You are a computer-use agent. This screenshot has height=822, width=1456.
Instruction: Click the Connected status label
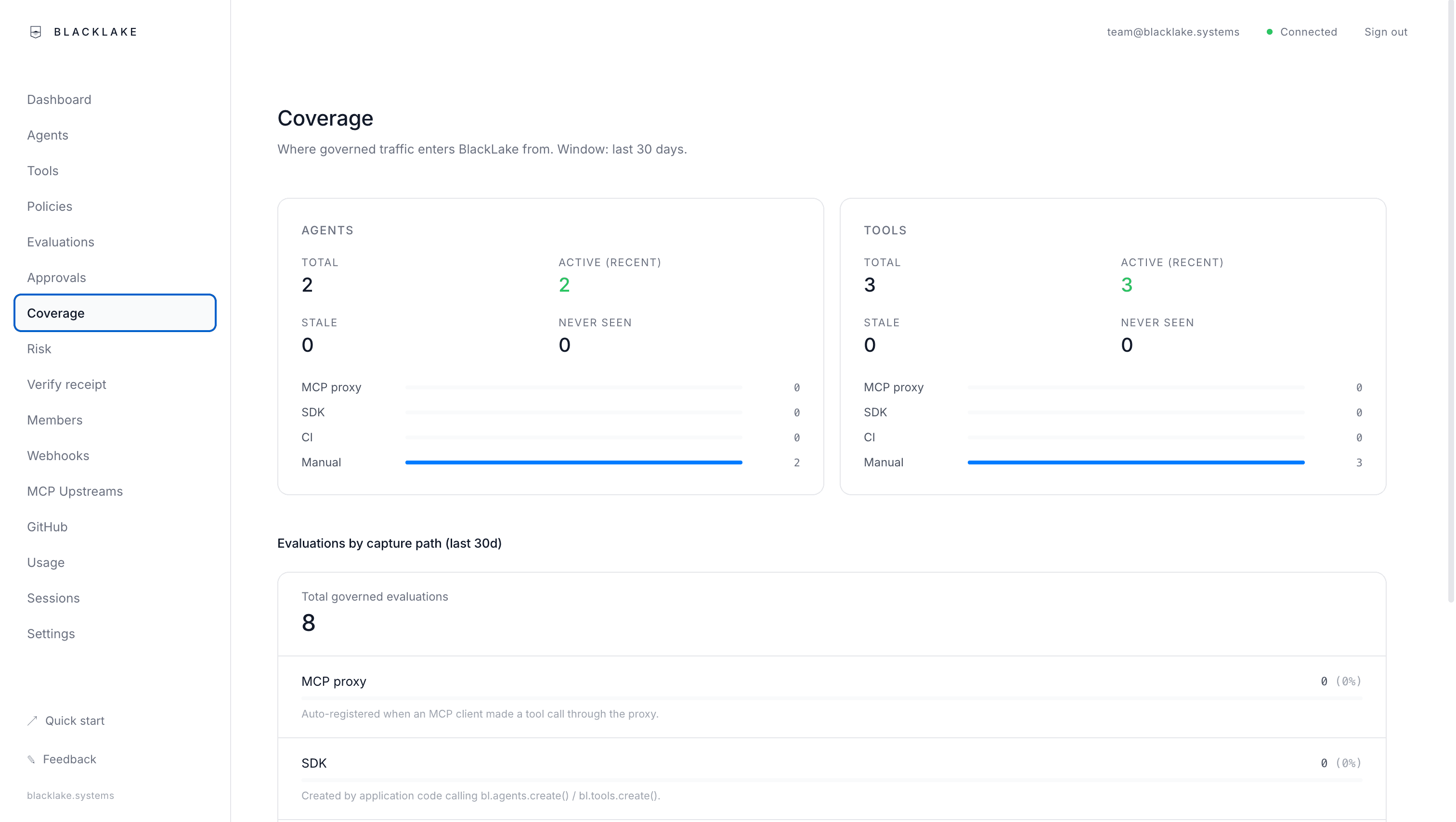pos(1309,32)
